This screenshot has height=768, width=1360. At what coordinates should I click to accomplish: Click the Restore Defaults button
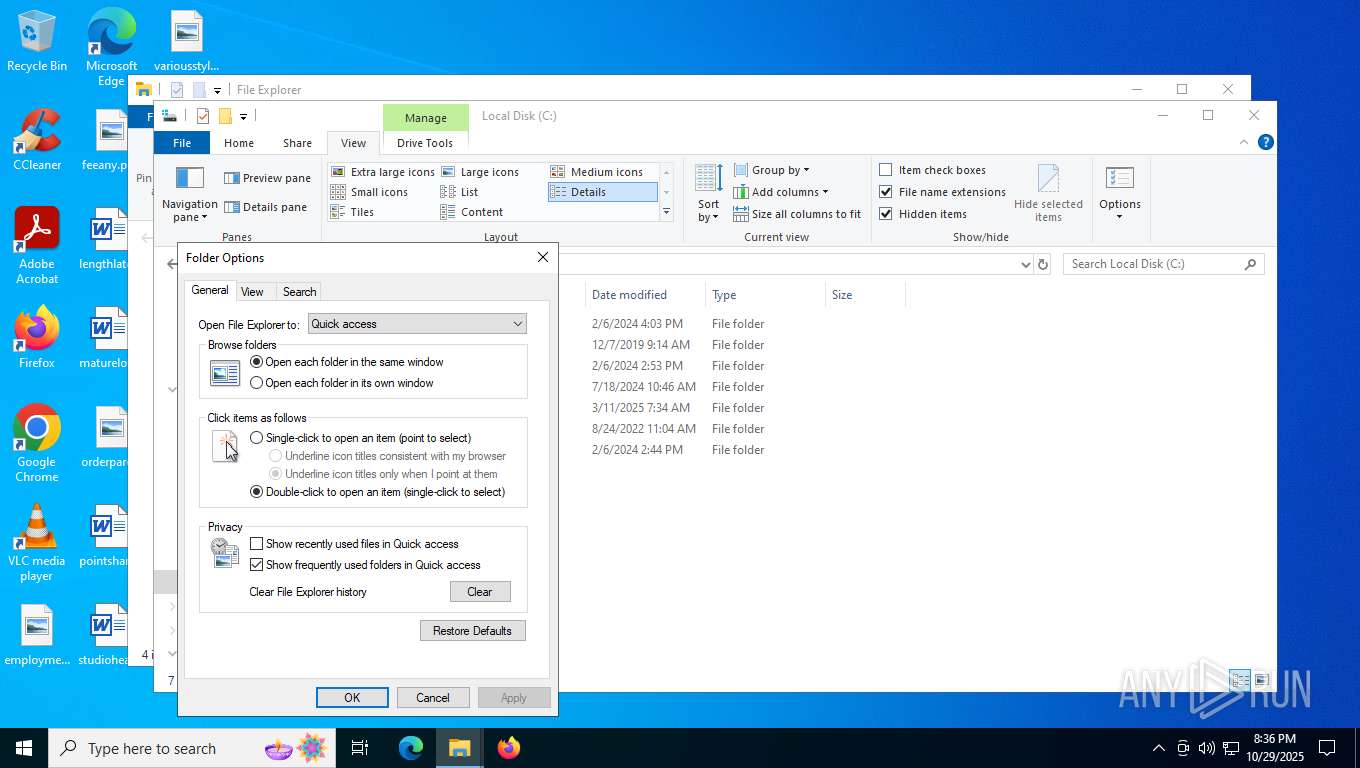pos(473,631)
